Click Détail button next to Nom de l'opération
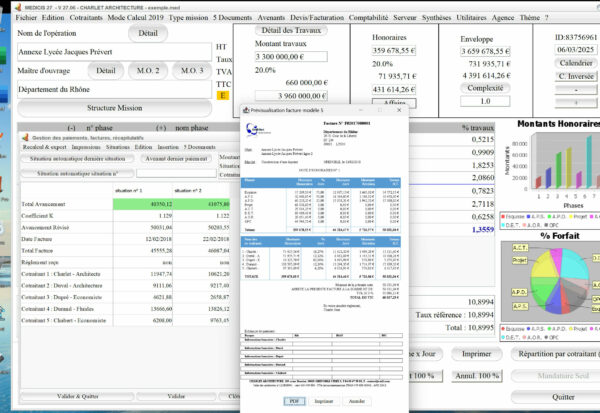Image resolution: width=600 pixels, height=413 pixels. click(x=148, y=33)
